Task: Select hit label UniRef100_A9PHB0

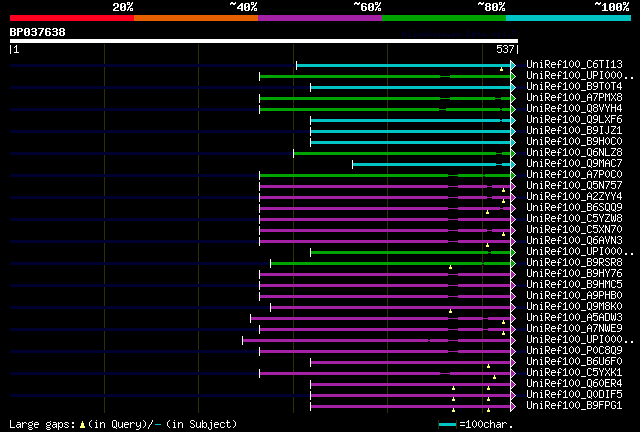Action: pos(574,296)
